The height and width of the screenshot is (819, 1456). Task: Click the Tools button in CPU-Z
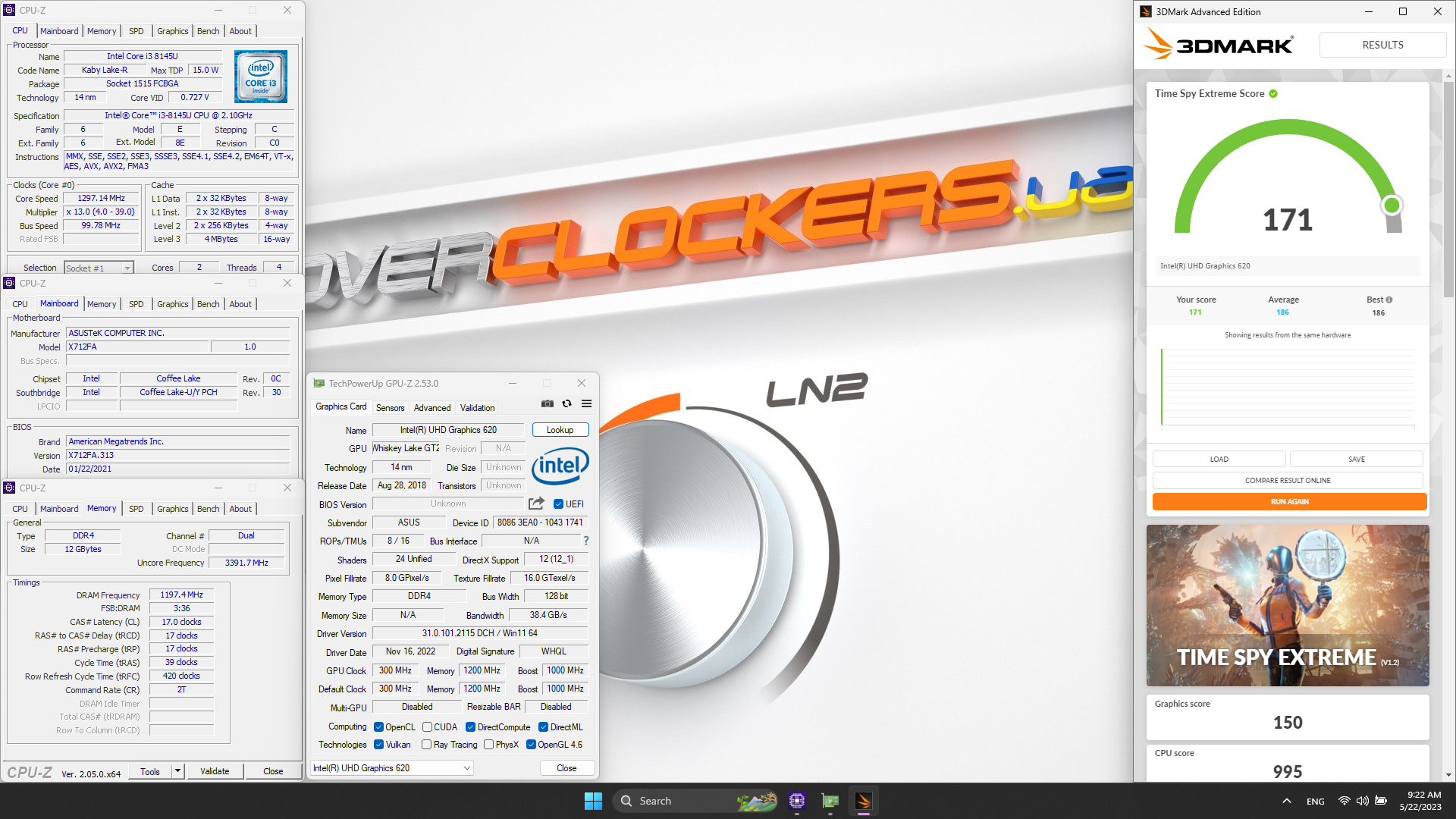click(x=150, y=771)
